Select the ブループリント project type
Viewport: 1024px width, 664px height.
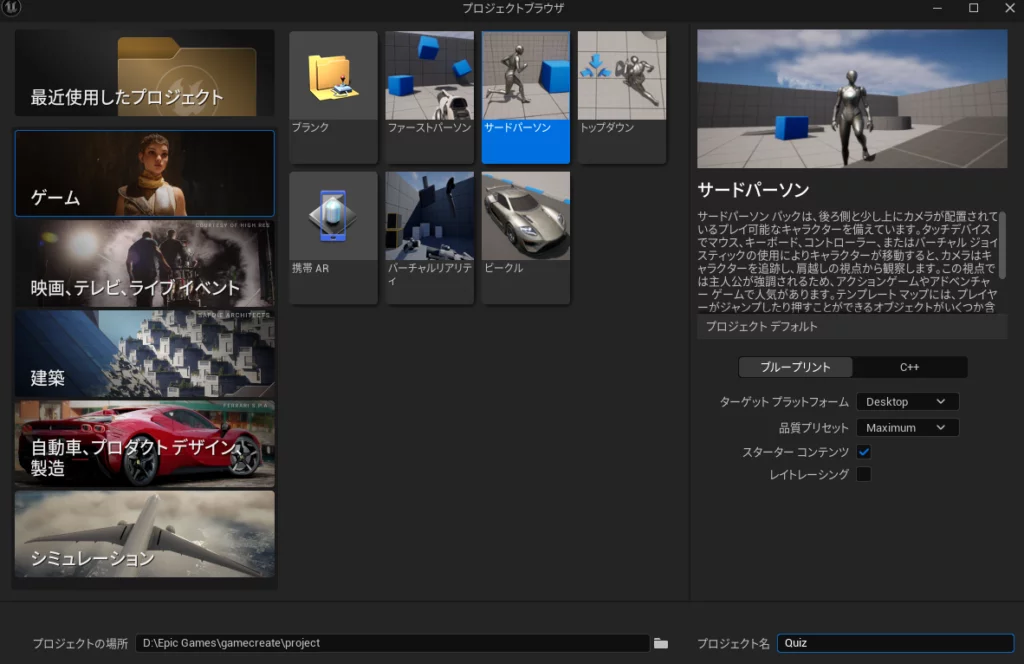click(x=795, y=367)
